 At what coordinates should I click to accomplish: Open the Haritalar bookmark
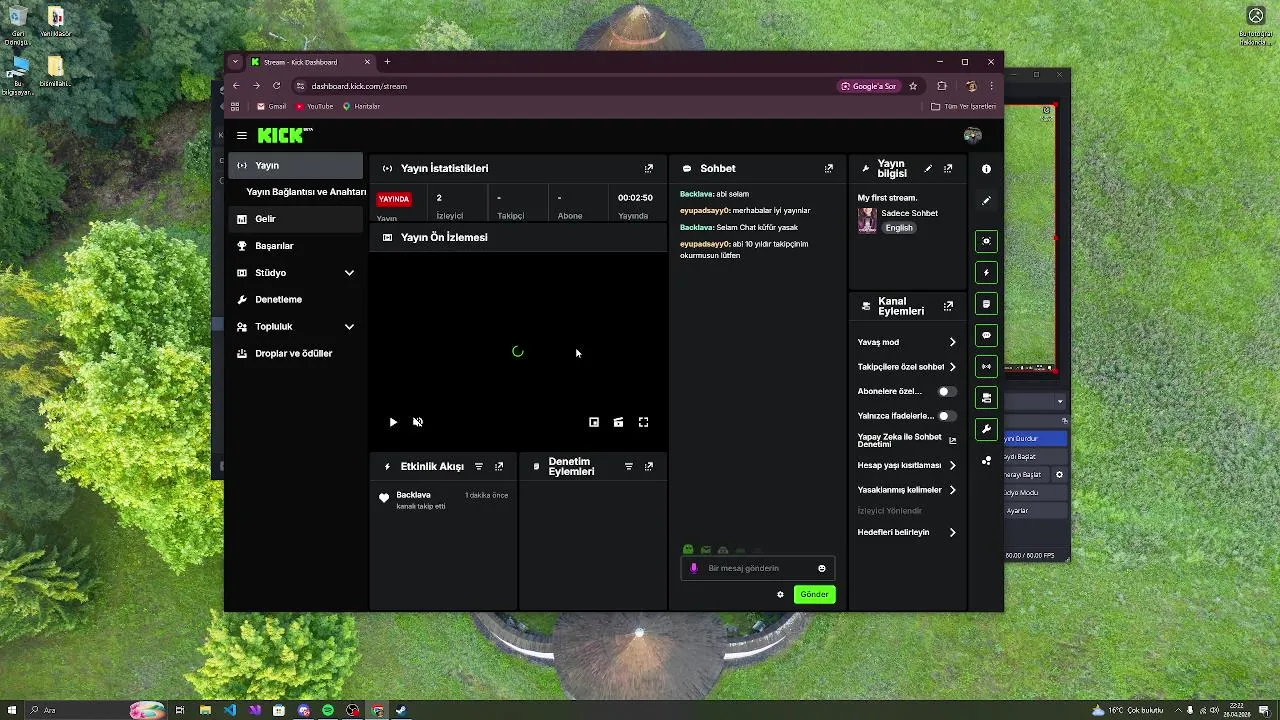click(361, 106)
